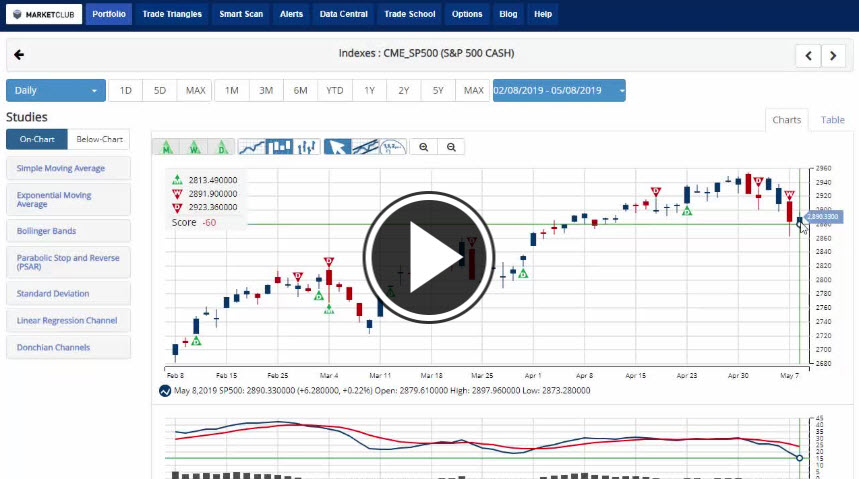The image size is (859, 479).
Task: Open the Daily interval dropdown
Action: pos(56,90)
